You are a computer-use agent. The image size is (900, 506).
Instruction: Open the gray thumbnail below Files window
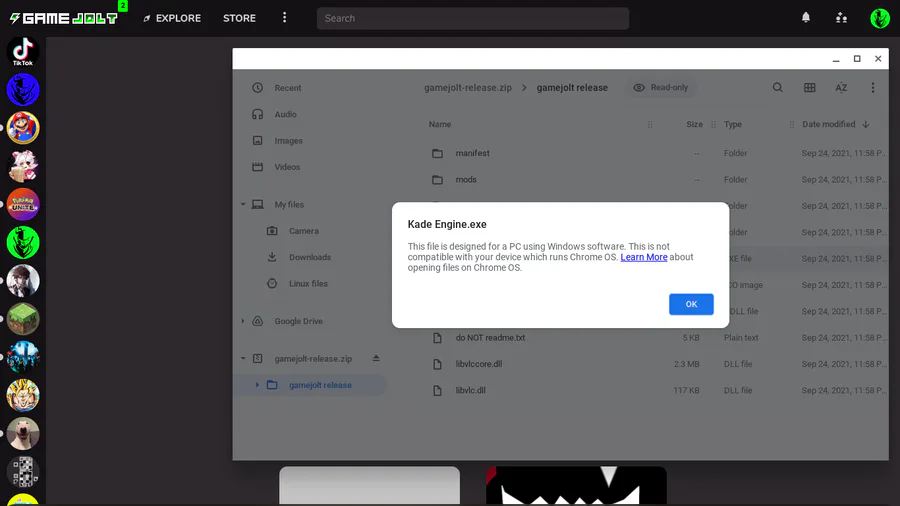(369, 485)
